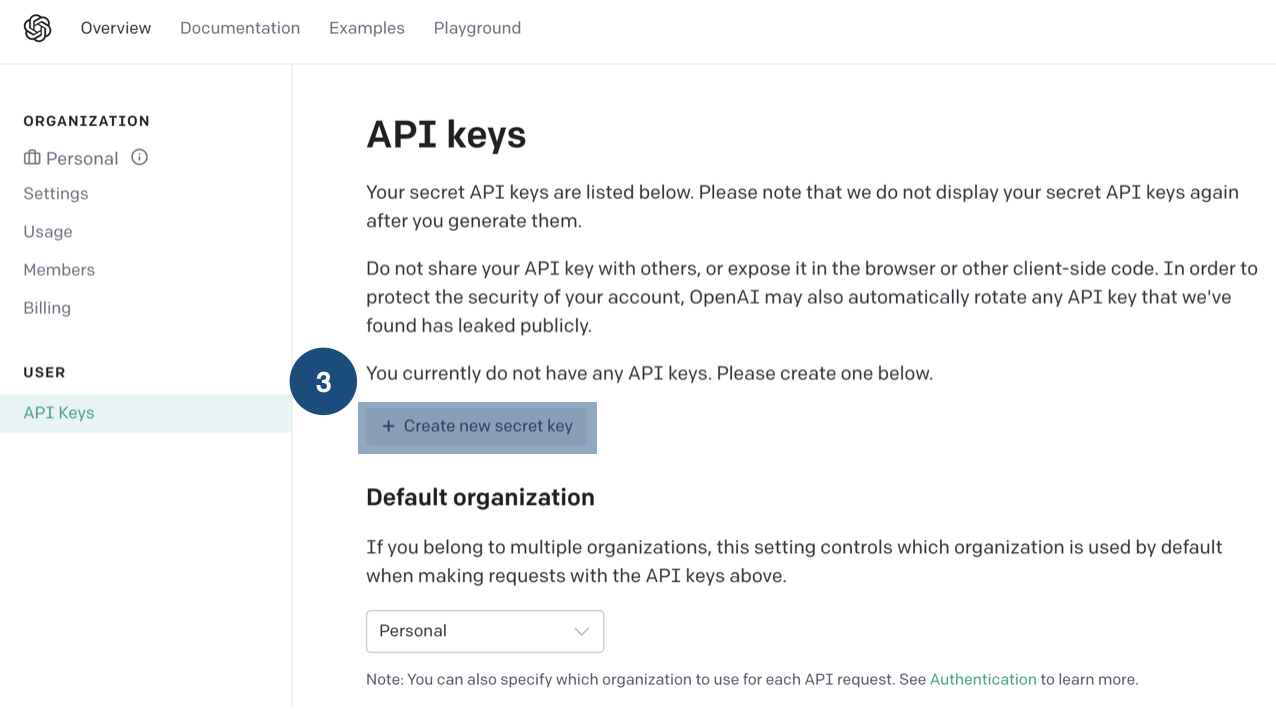Click the OpenAI logo in the top bar
1276x712 pixels.
tap(36, 28)
